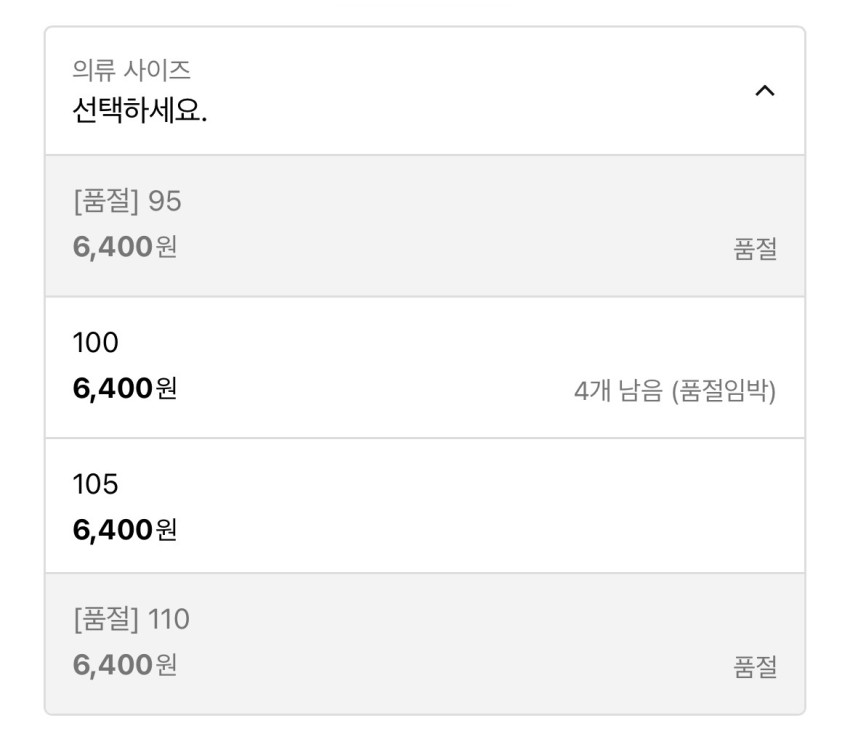
Task: Click the empty right side of the 105 row
Action: [600, 506]
